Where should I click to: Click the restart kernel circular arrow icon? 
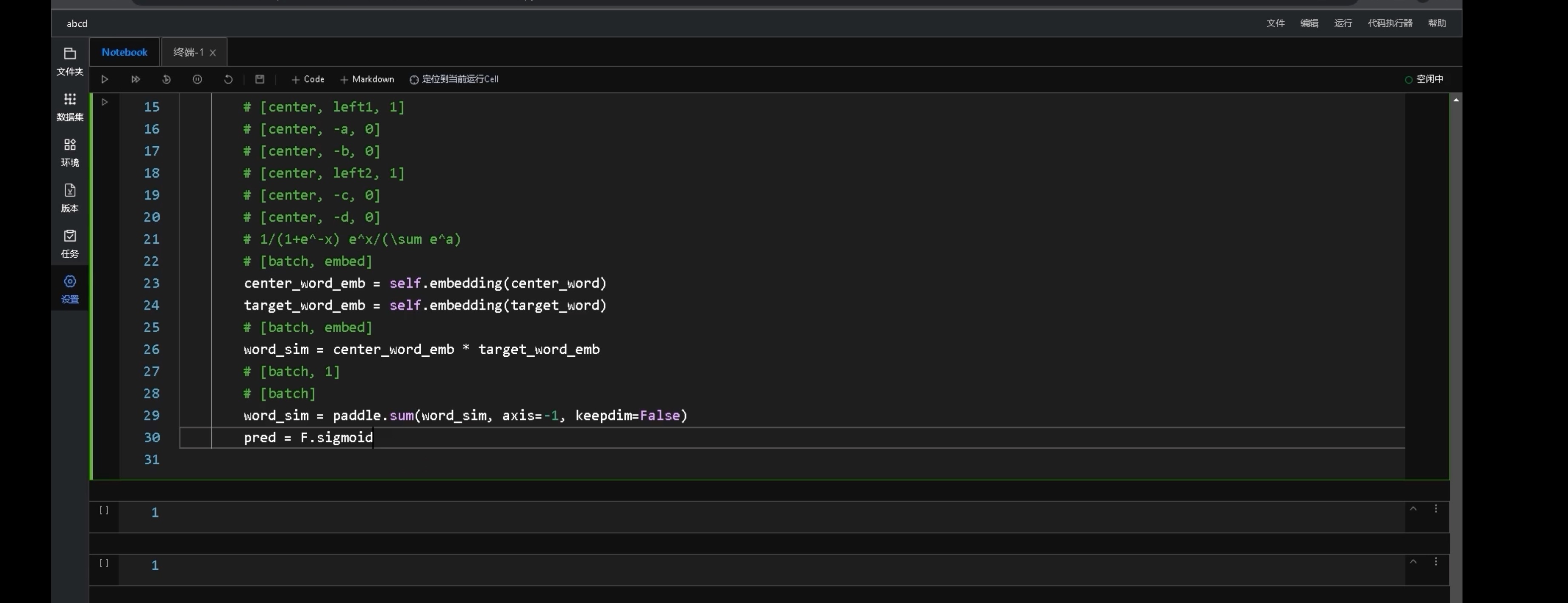(228, 79)
